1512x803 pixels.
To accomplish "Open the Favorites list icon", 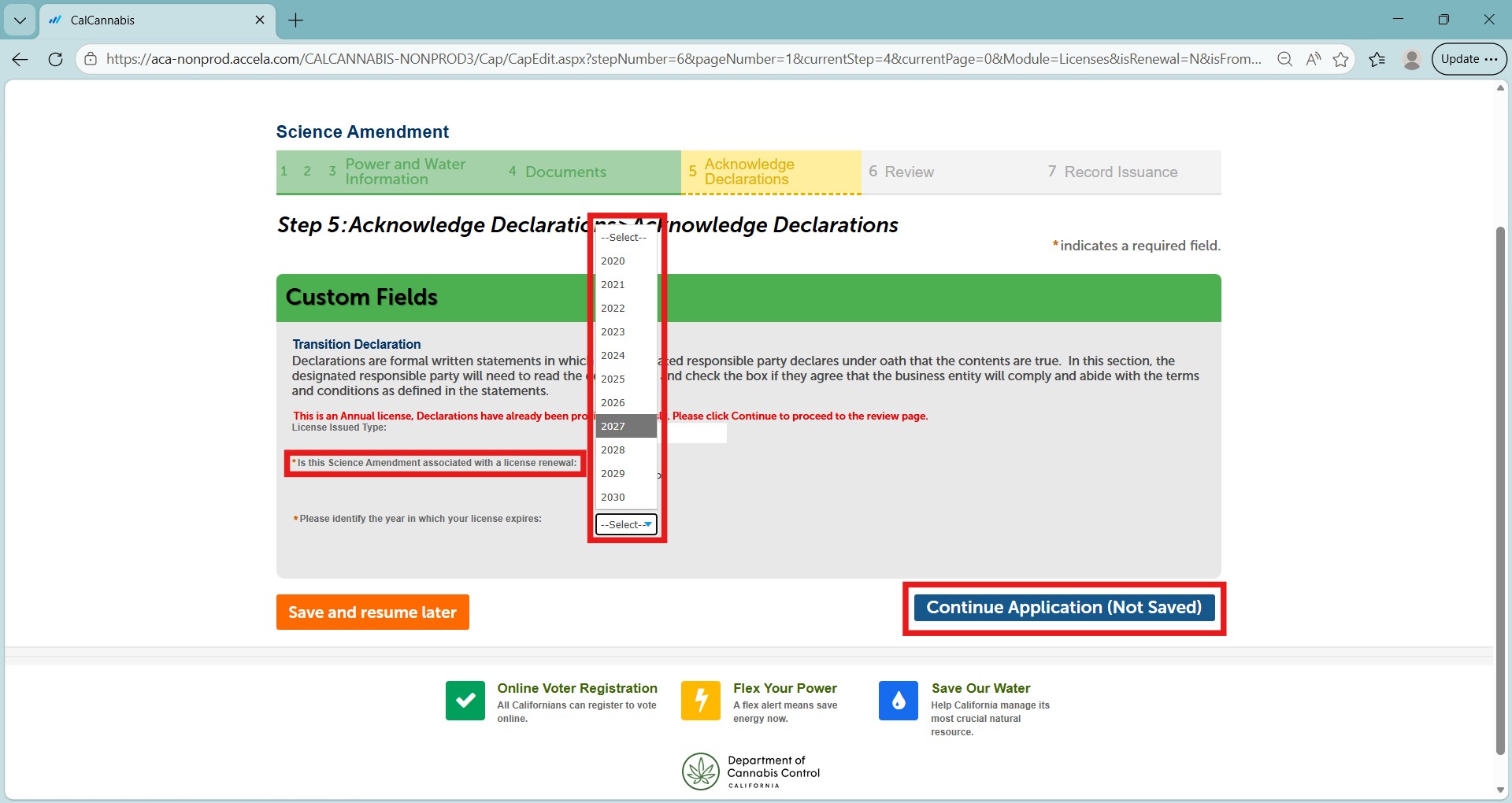I will point(1377,59).
